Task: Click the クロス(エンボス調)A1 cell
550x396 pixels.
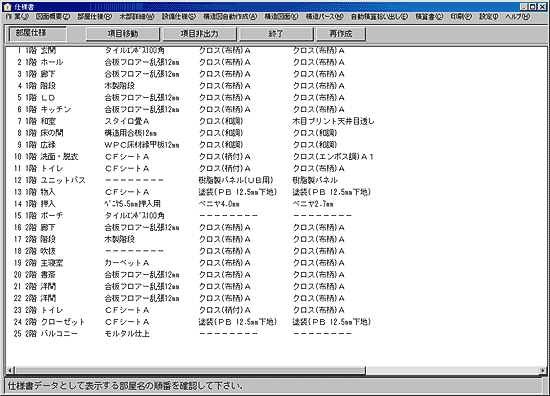Action: point(333,157)
